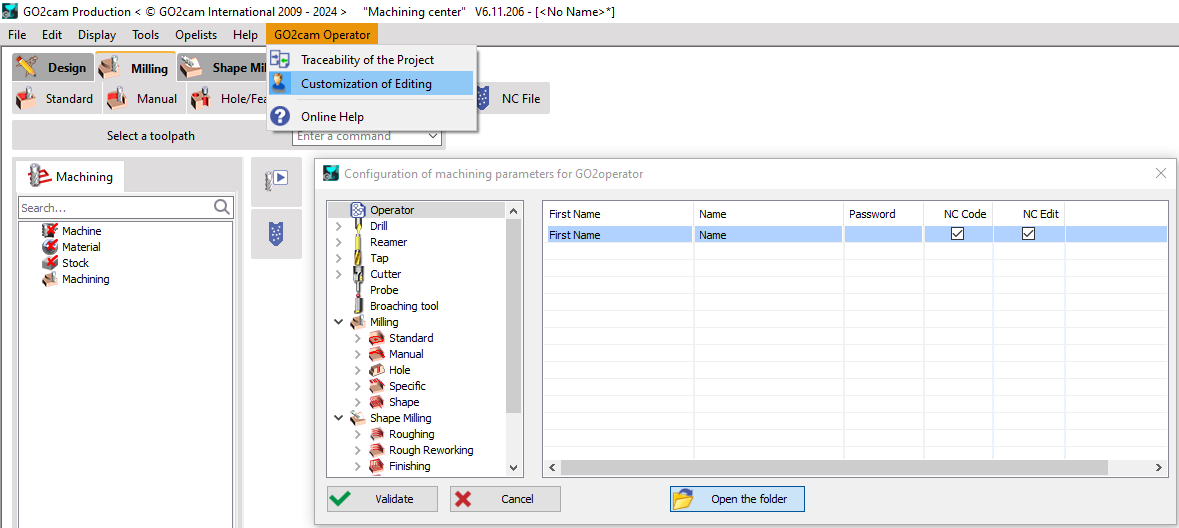
Task: Click the NC File shield icon
Action: [x=484, y=98]
